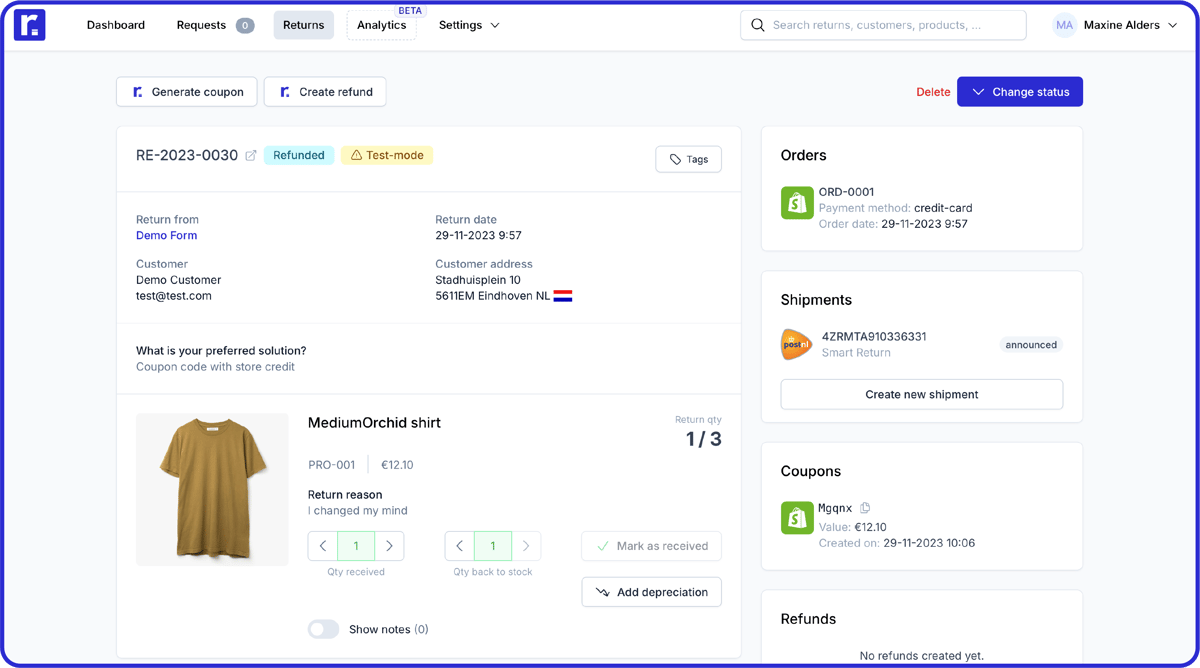Switch to the Analytics tab
This screenshot has width=1200, height=668.
(x=381, y=26)
